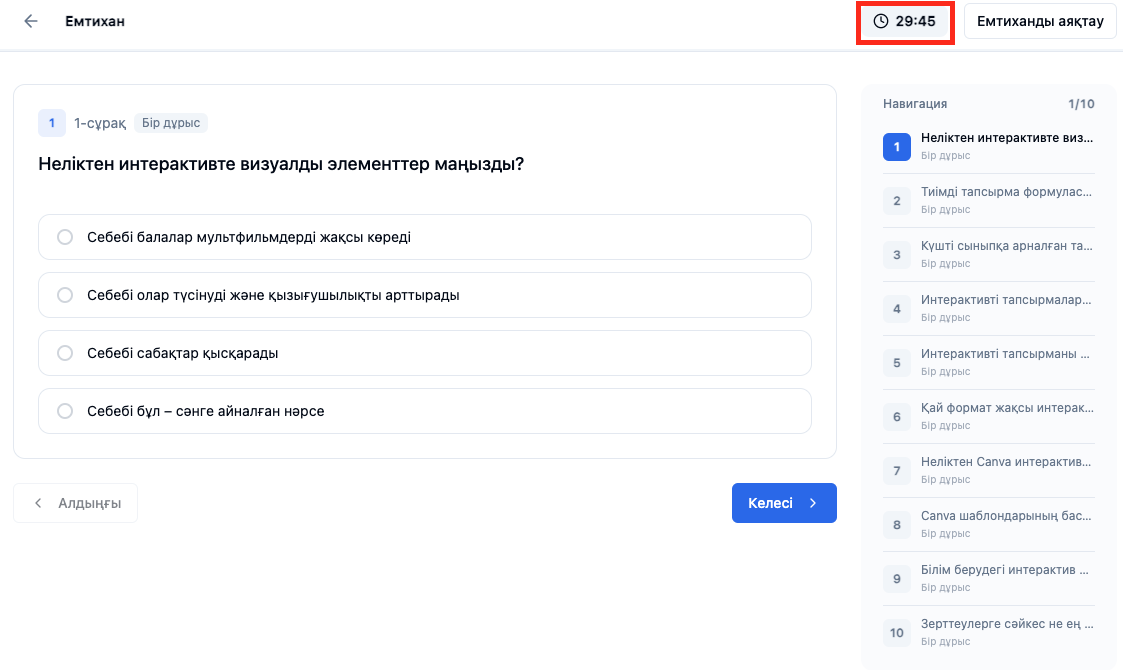Choose option Себебі сабақтар қысқарады
Viewport: 1123px width, 670px height.
click(425, 353)
